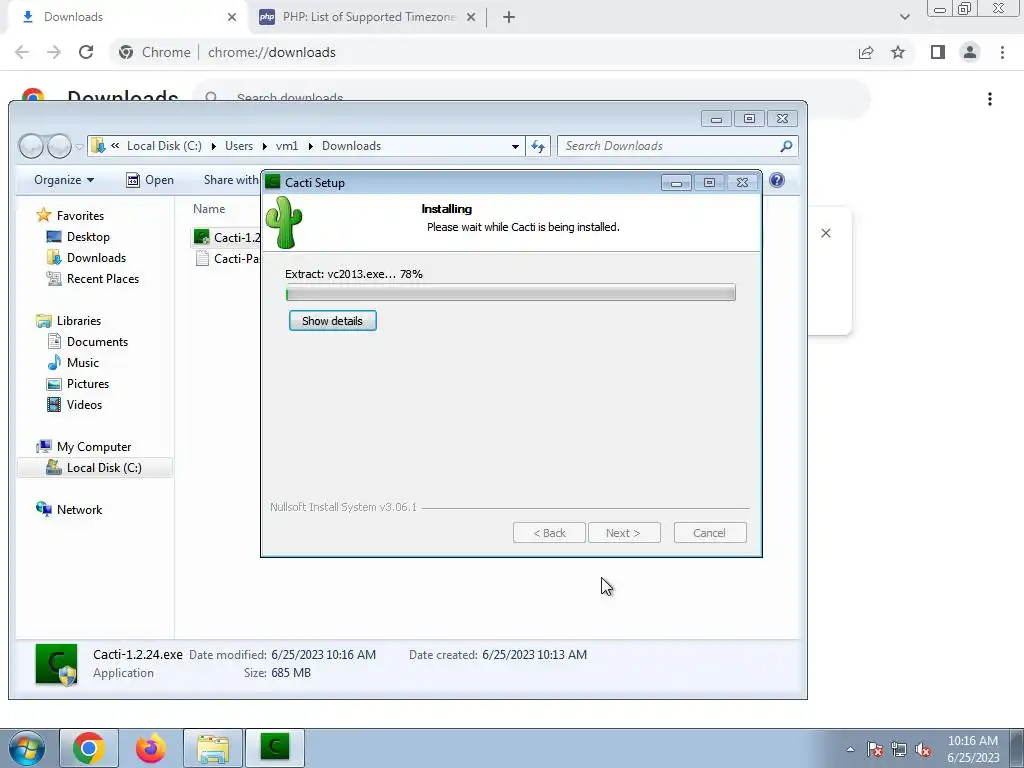Viewport: 1024px width, 768px height.
Task: Click the Explorer help question mark icon
Action: pyautogui.click(x=776, y=180)
